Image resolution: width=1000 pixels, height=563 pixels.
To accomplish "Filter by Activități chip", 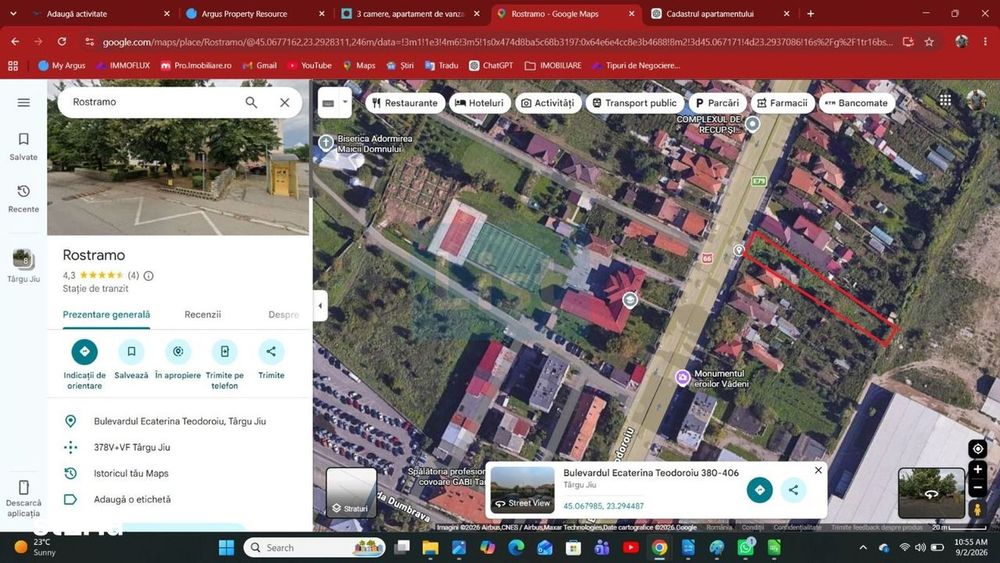I will pos(548,103).
